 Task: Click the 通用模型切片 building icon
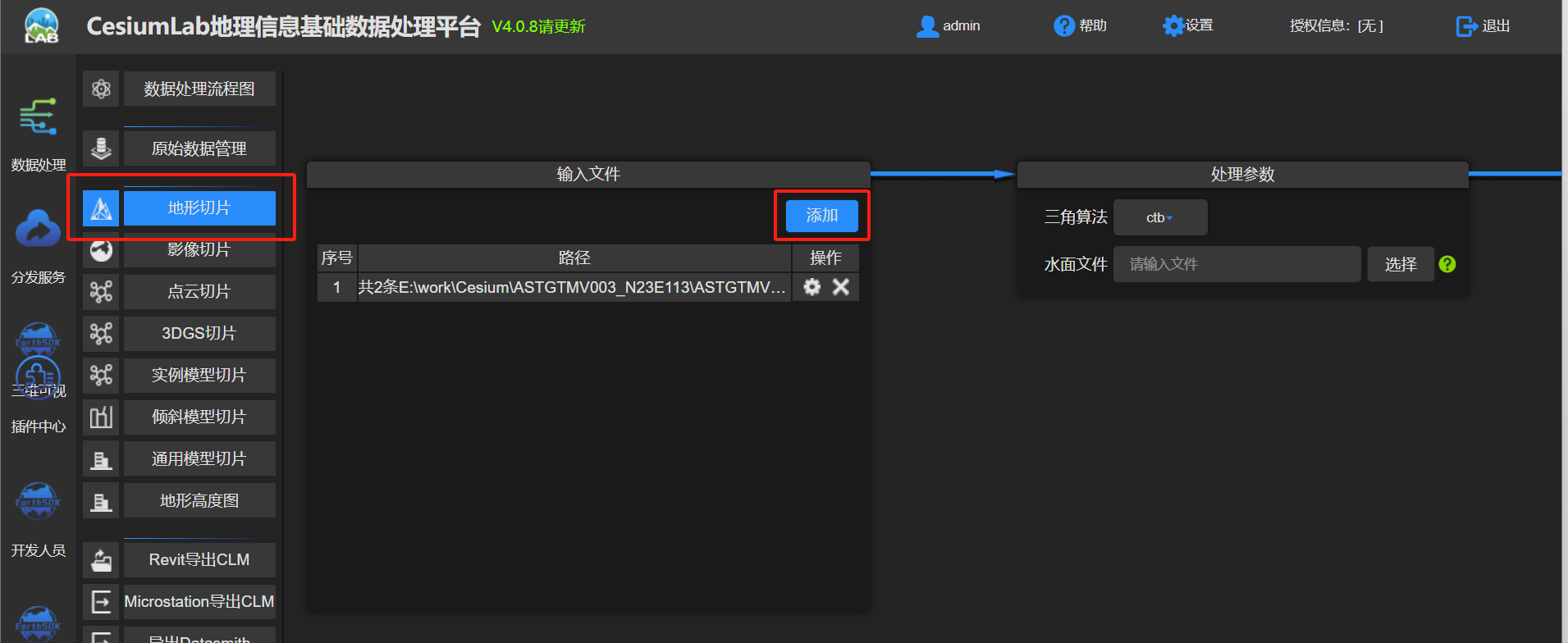[101, 458]
